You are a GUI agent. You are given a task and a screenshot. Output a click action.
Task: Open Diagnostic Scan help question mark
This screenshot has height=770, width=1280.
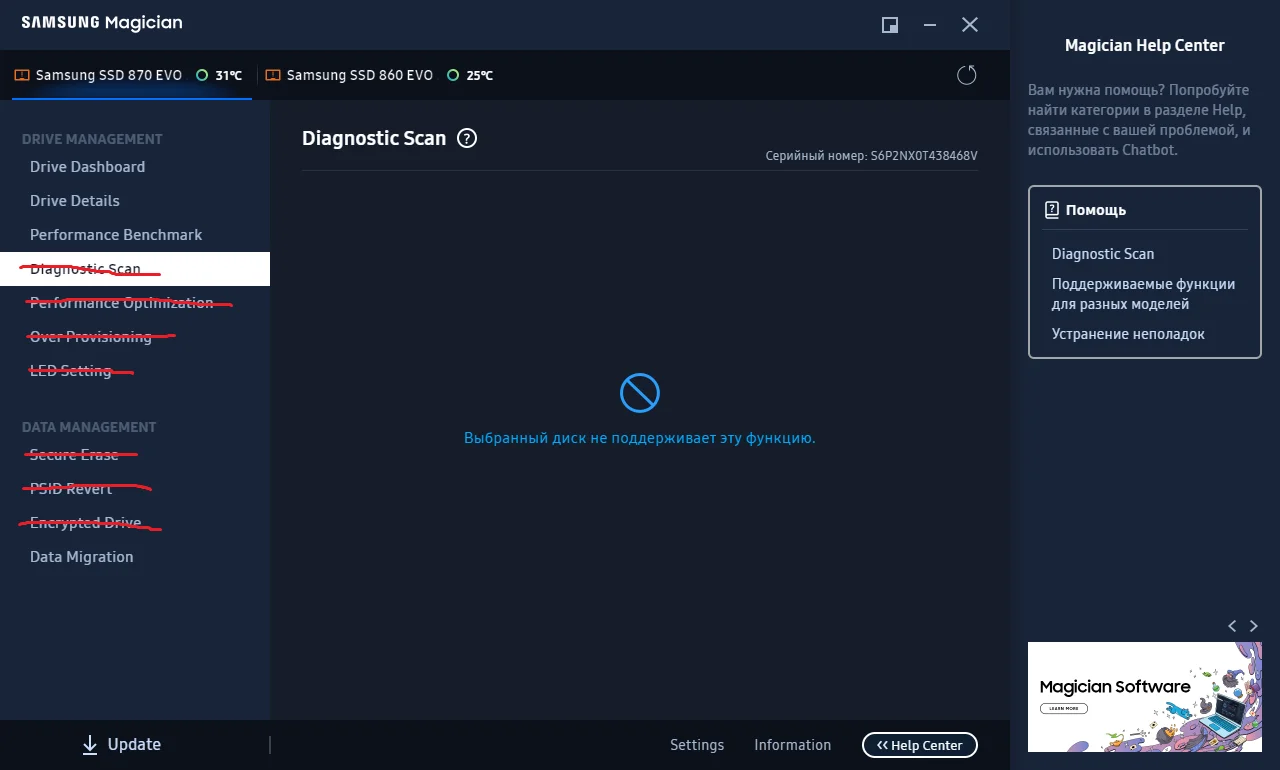[467, 139]
